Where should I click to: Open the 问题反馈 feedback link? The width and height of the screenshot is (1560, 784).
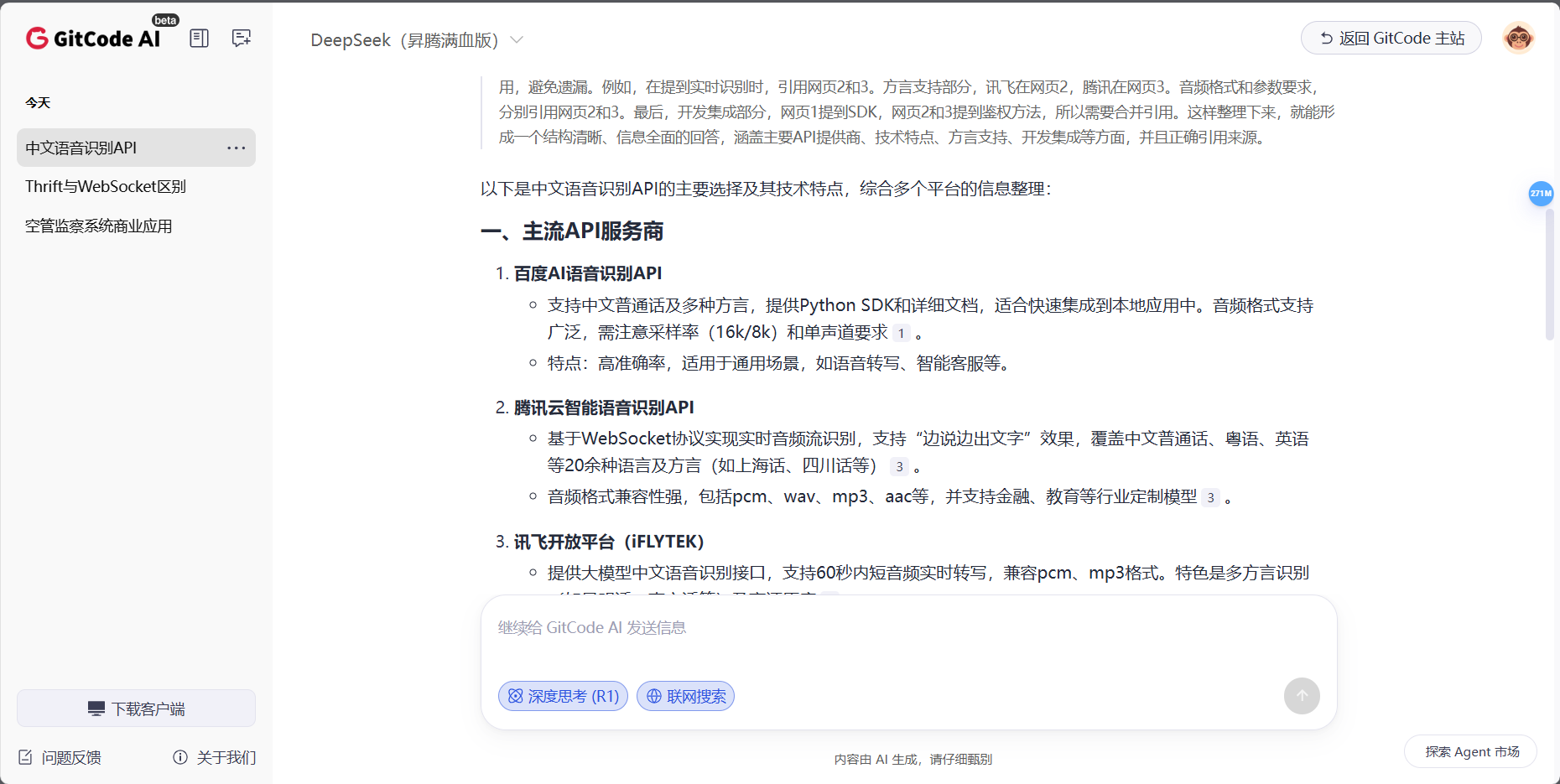(60, 757)
